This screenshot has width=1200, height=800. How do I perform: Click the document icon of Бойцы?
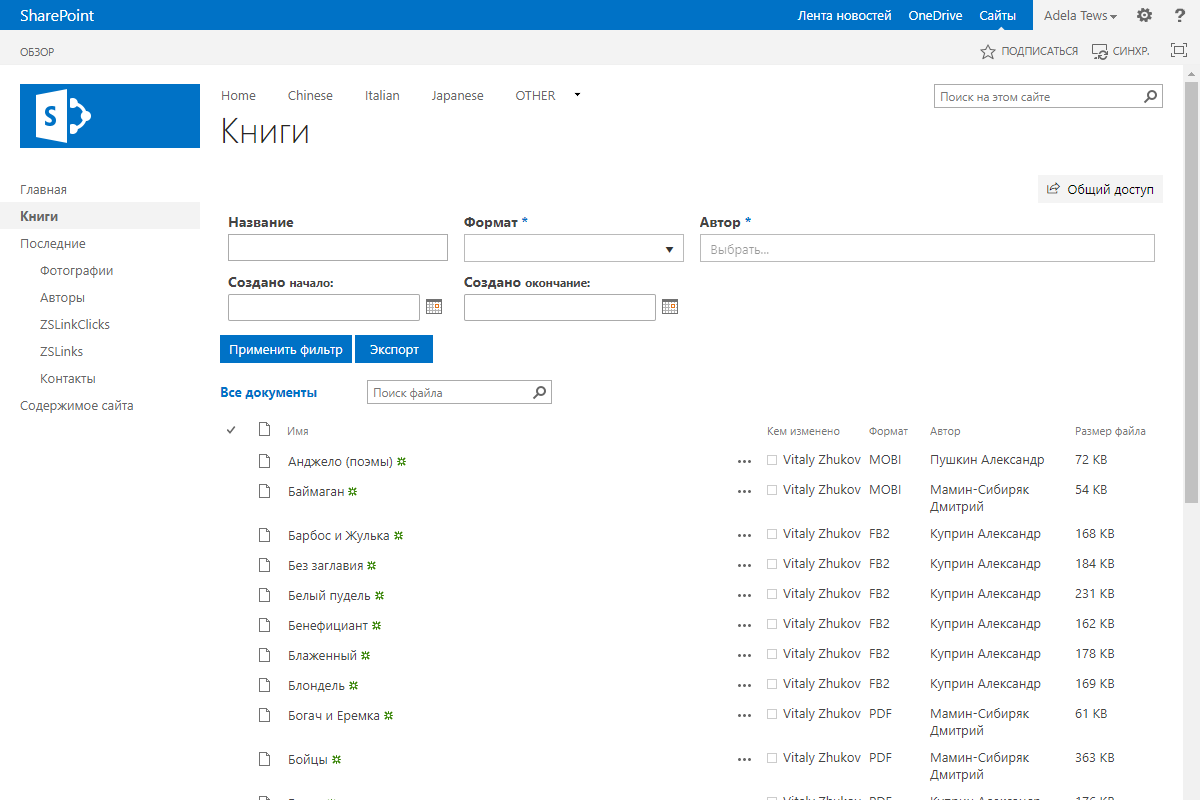pos(265,759)
